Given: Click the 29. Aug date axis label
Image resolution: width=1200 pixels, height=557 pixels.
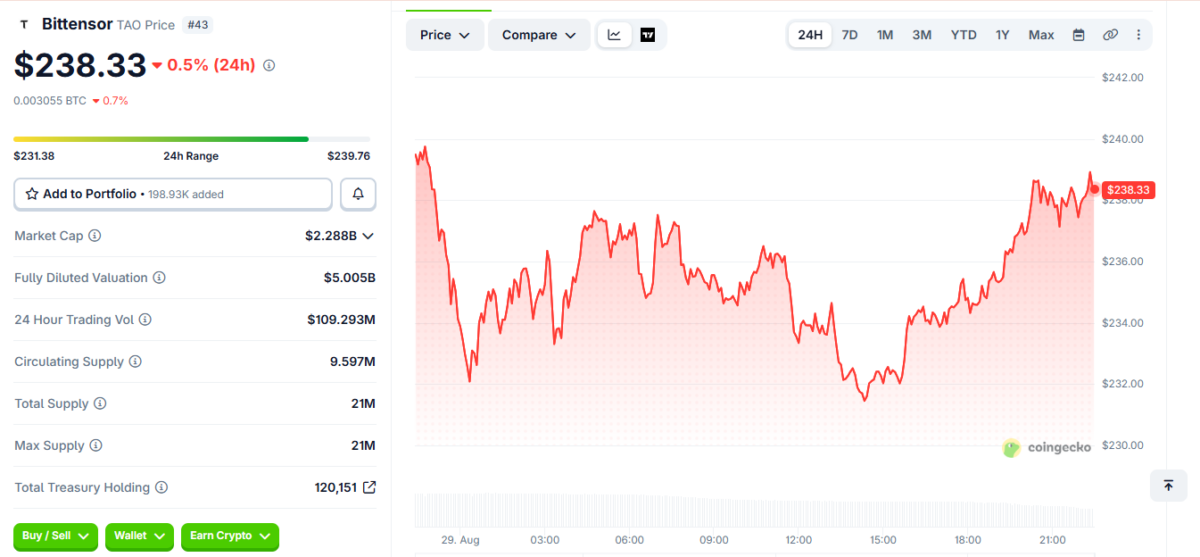Looking at the screenshot, I should [x=461, y=540].
